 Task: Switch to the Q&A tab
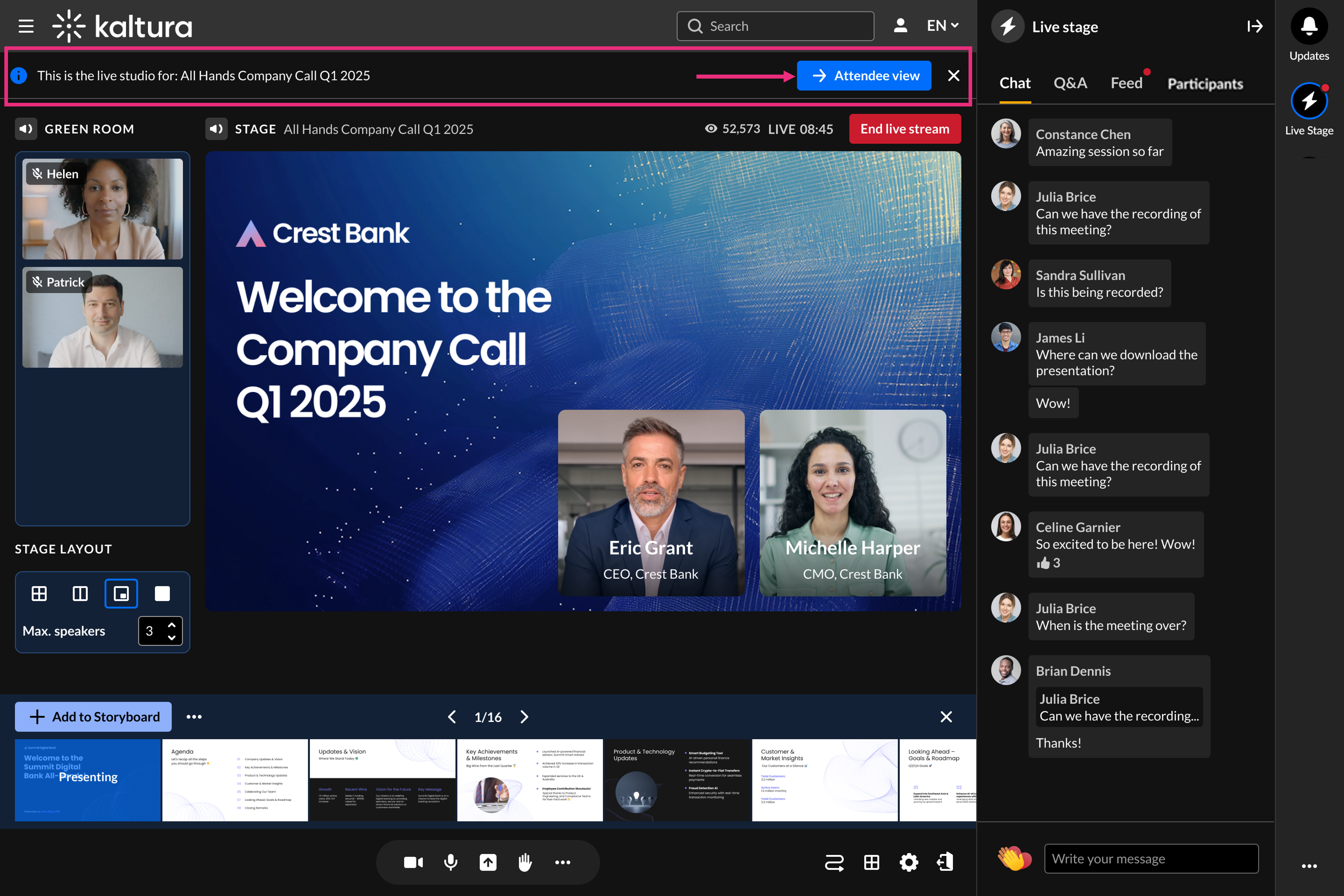[1070, 83]
